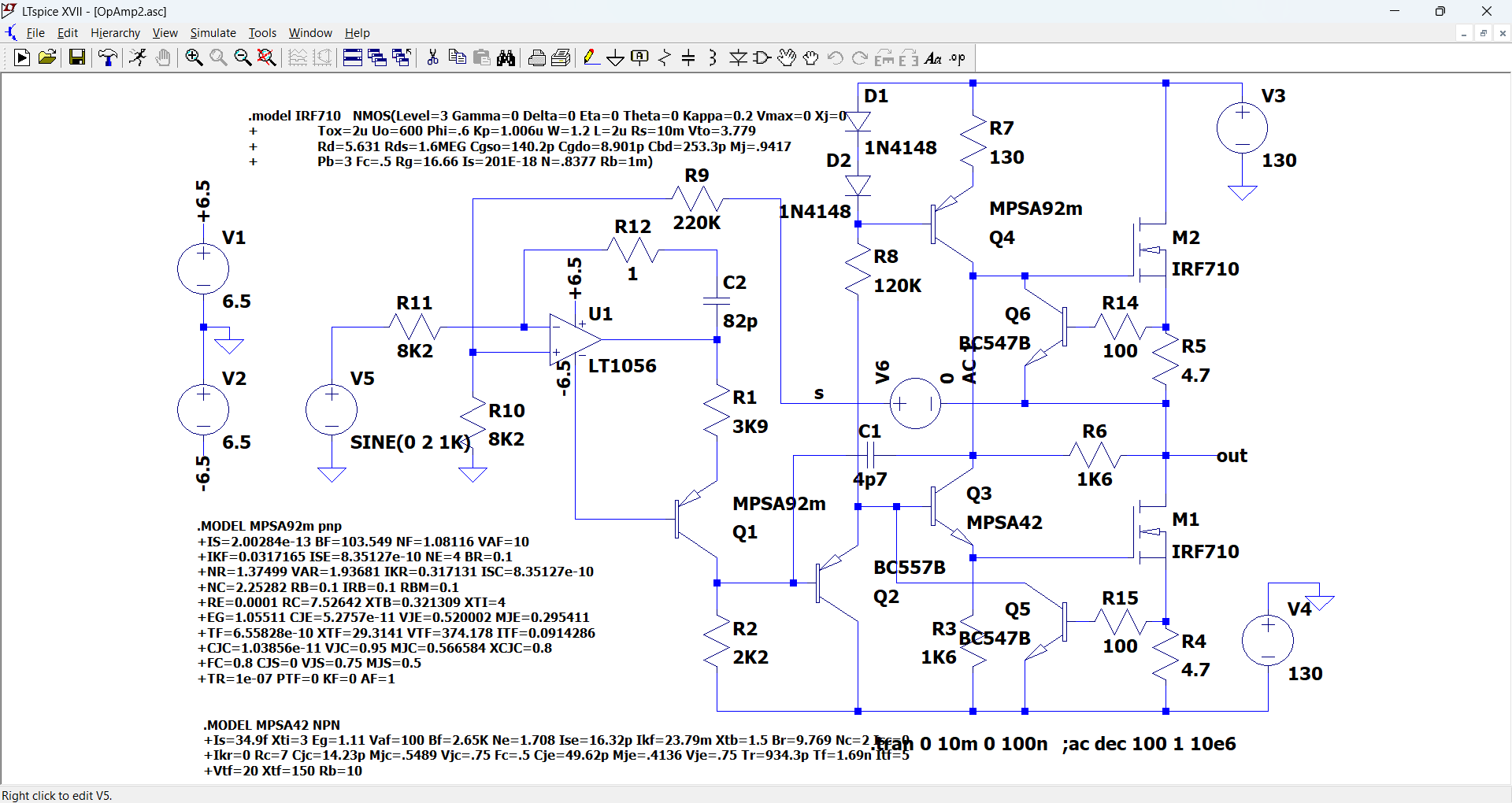The image size is (1512, 803).
Task: Select the Draw Wire pencil tool
Action: click(x=591, y=57)
